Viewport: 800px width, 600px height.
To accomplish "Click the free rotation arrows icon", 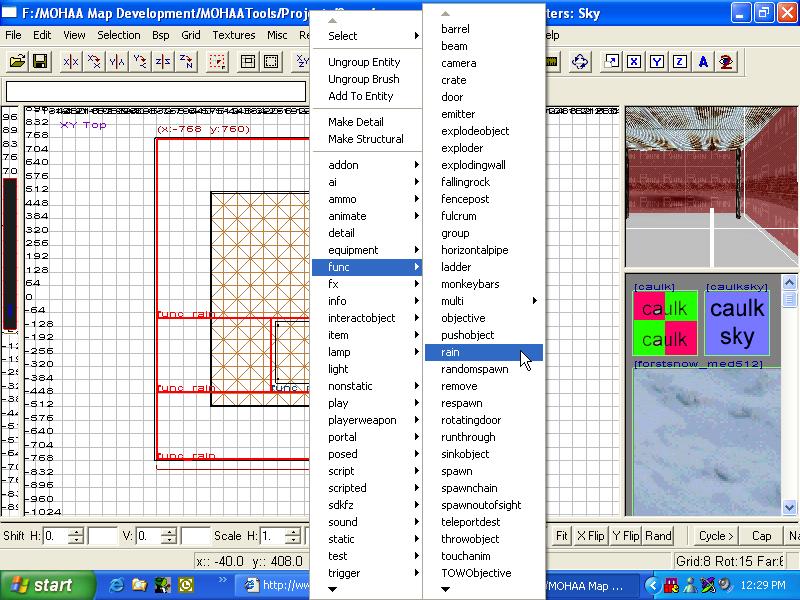I will [x=580, y=62].
